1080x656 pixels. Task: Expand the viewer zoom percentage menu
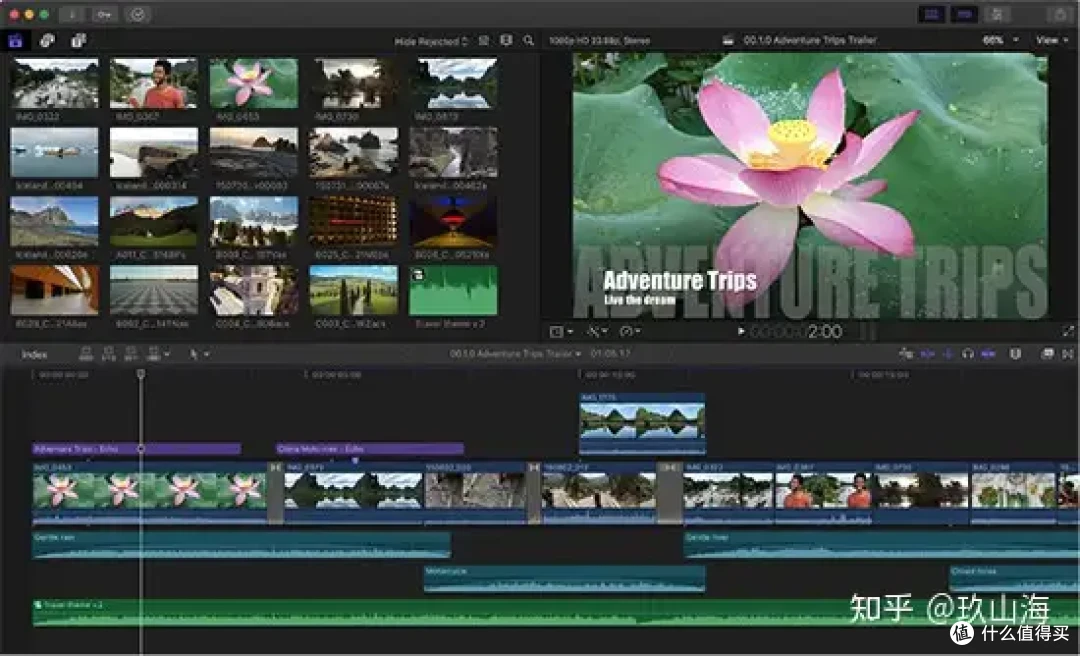pyautogui.click(x=1000, y=41)
